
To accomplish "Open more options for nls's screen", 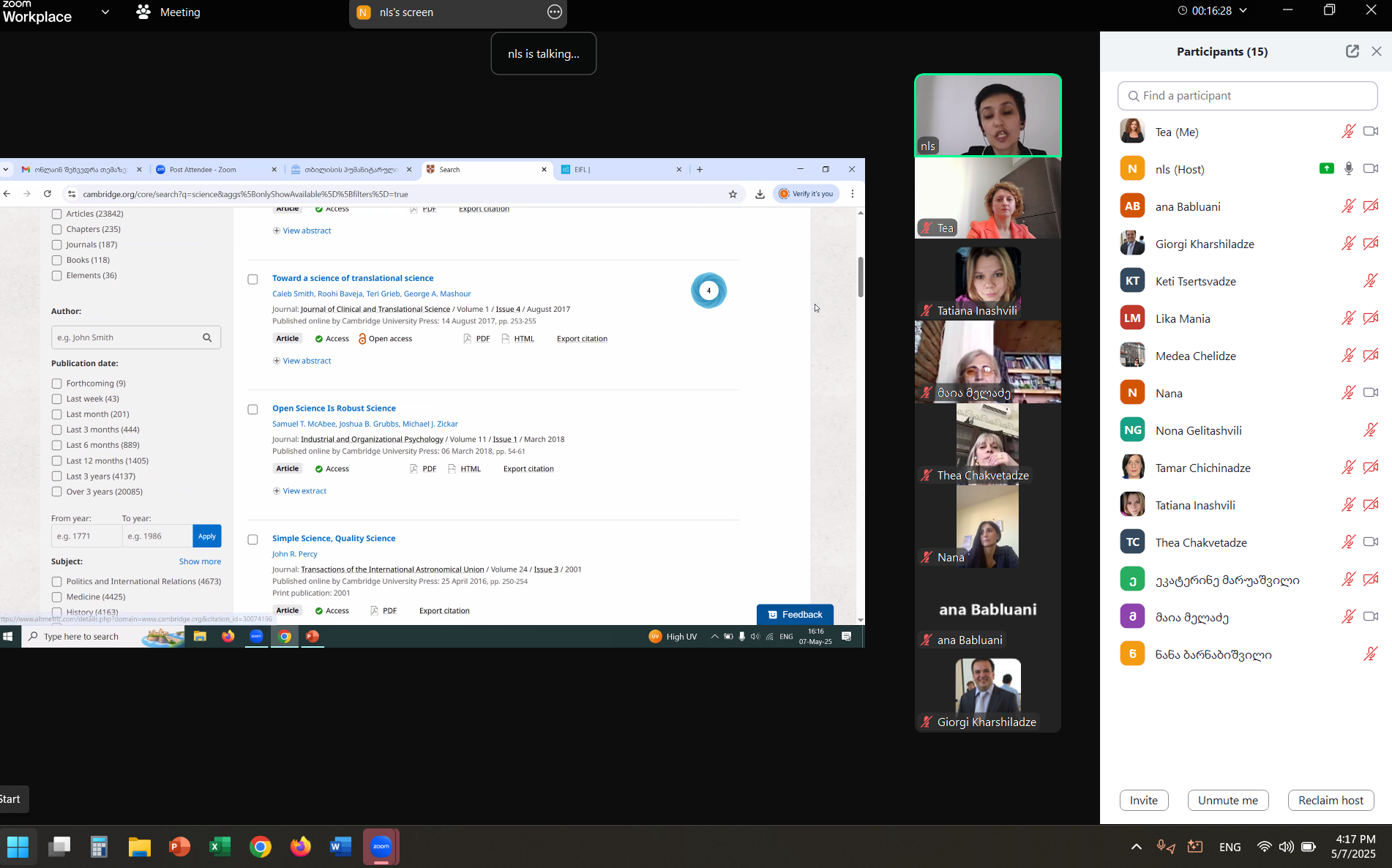I will click(x=555, y=12).
